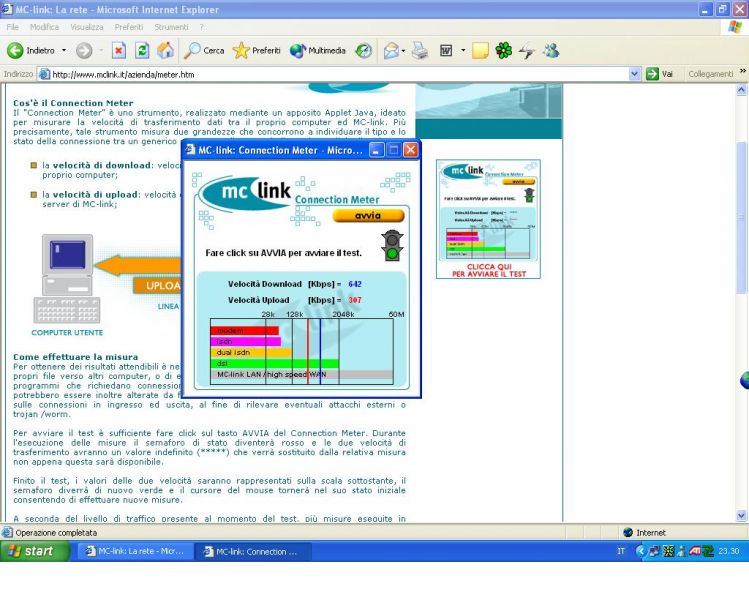The width and height of the screenshot is (749, 600).
Task: Click the magenta isdn bar in the chart
Action: click(x=246, y=342)
